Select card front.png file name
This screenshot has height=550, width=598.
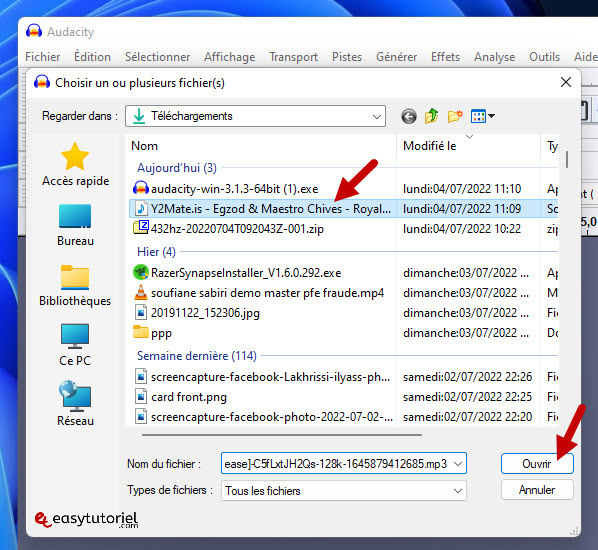click(x=189, y=397)
